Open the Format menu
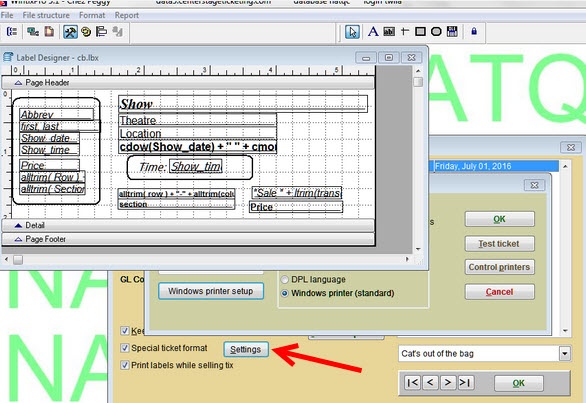 92,15
